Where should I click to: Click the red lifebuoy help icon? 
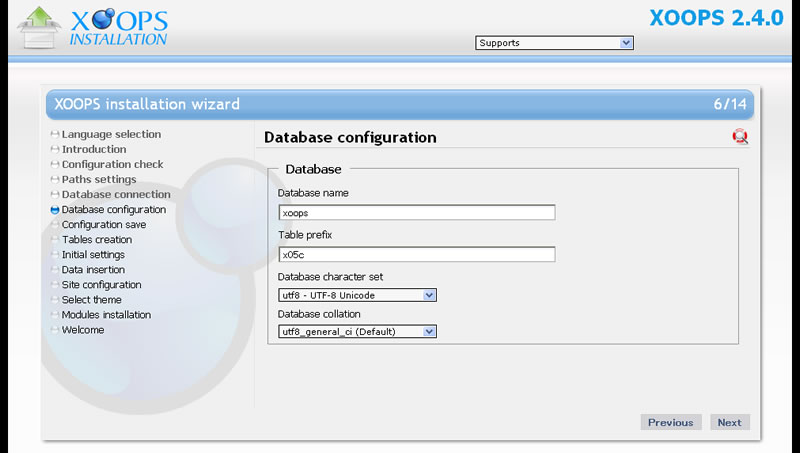tap(740, 137)
